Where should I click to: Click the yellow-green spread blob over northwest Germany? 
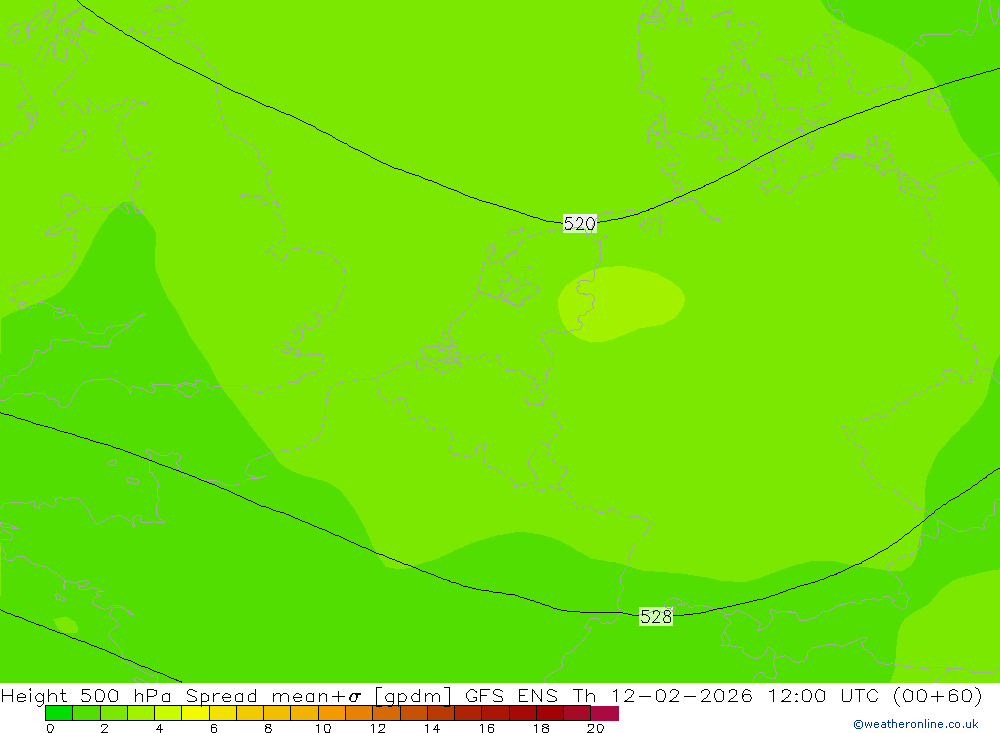coord(621,304)
